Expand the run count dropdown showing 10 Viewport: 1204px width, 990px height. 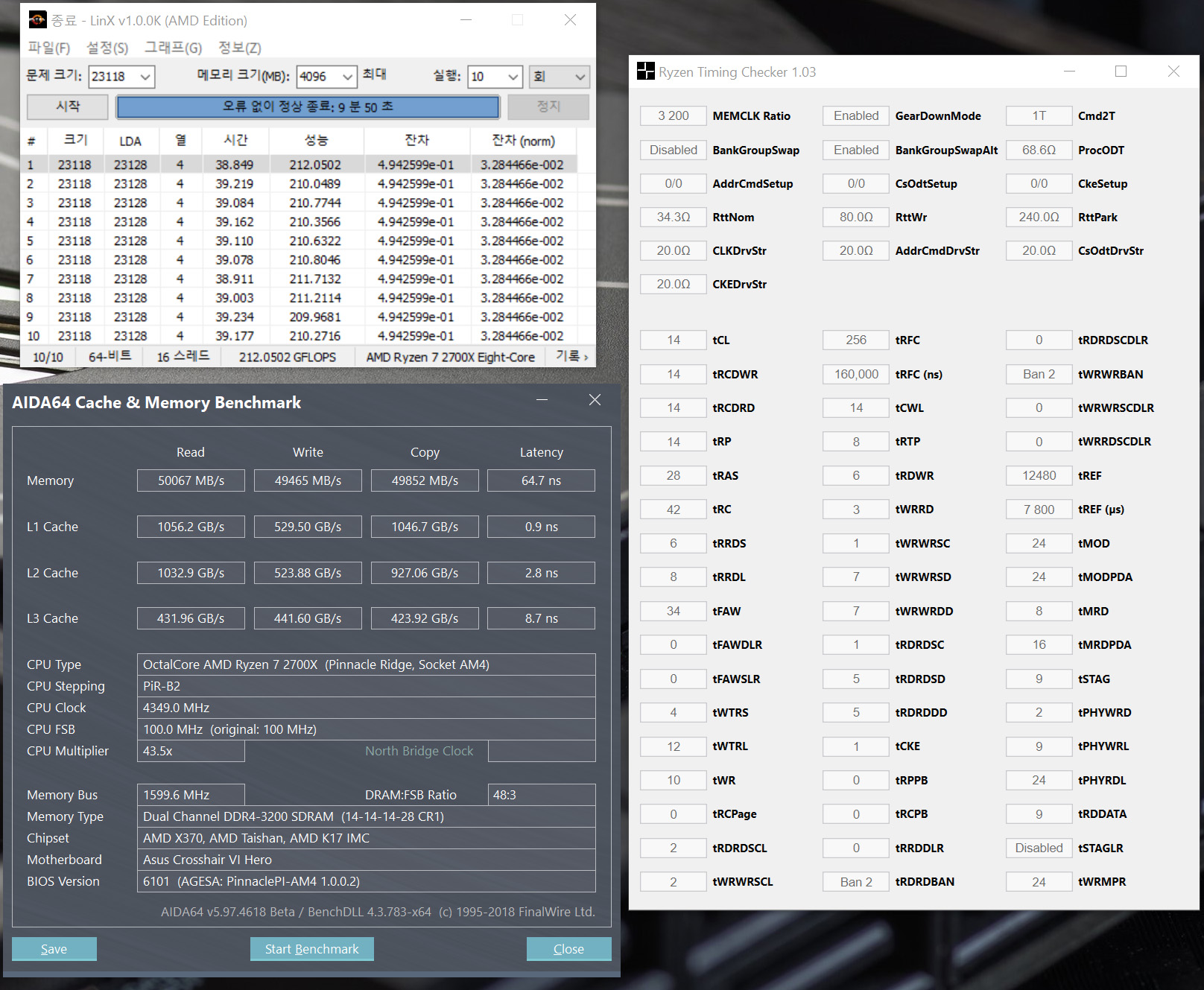[x=513, y=77]
